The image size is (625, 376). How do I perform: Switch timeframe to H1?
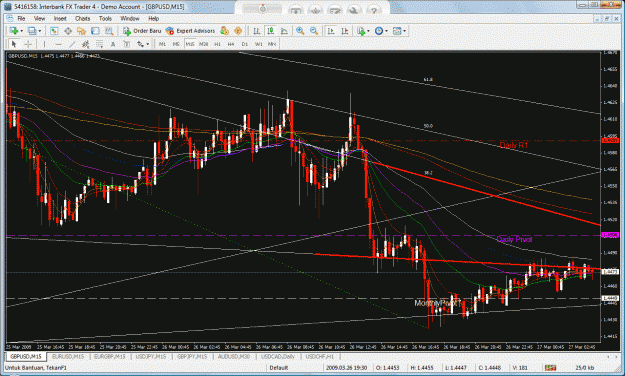coord(217,44)
